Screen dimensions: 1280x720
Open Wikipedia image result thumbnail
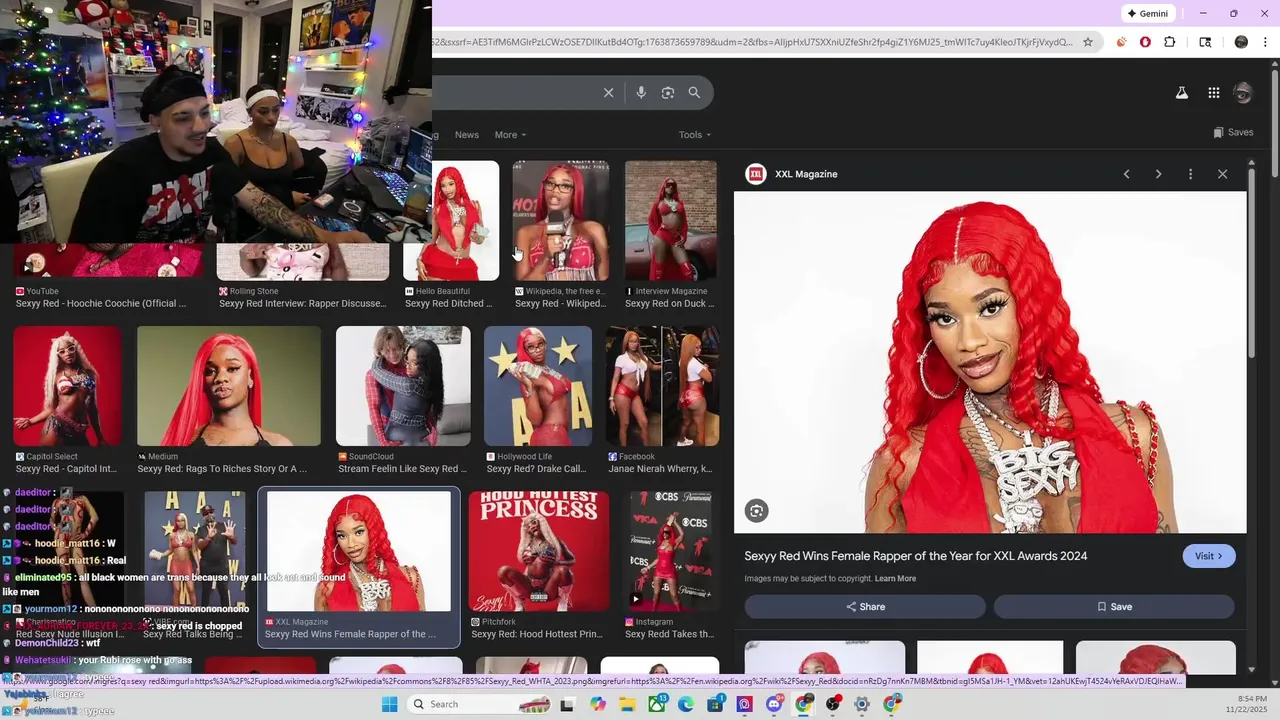pyautogui.click(x=561, y=221)
